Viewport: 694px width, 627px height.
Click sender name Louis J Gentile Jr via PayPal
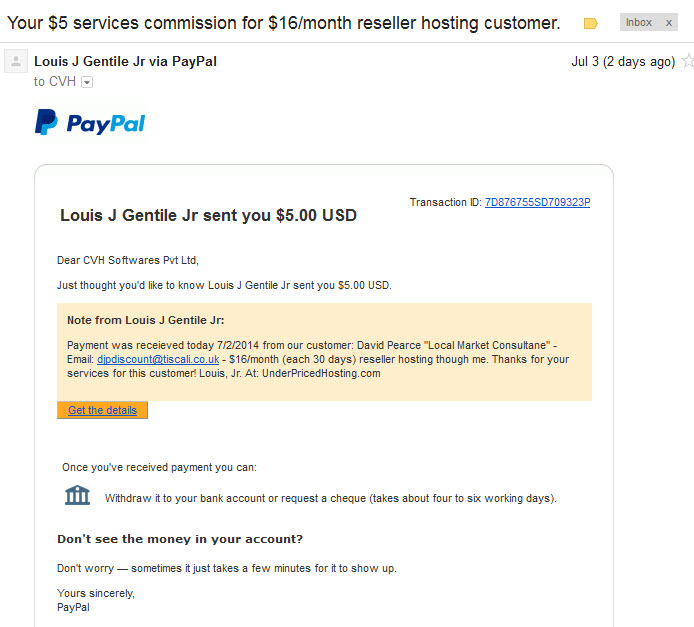coord(125,62)
